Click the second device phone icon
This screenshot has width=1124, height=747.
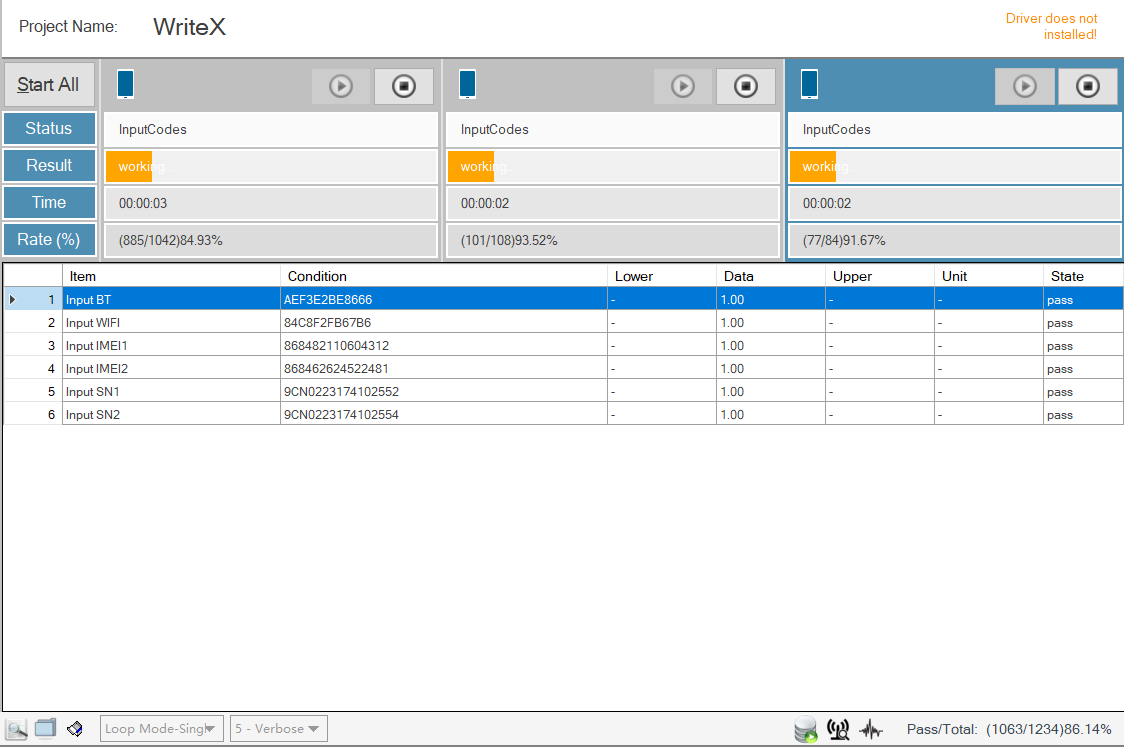tap(467, 84)
